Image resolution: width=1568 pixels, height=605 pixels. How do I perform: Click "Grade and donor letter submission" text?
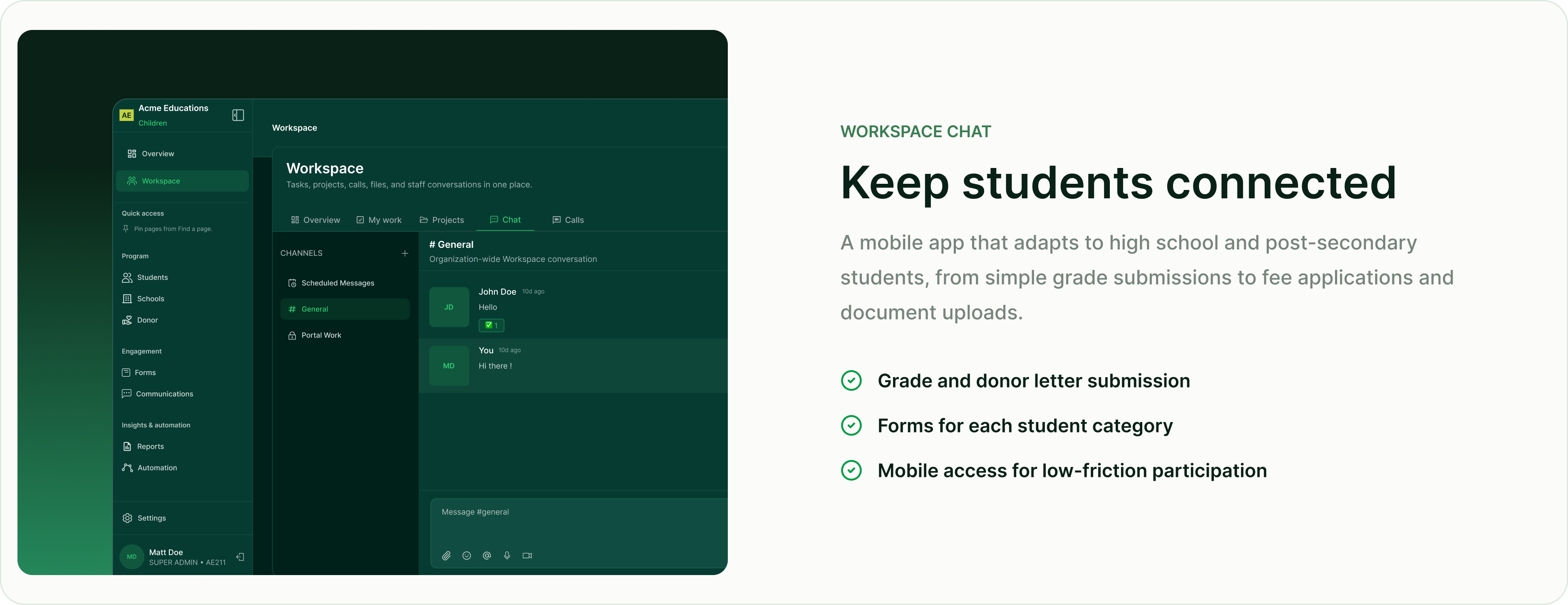click(x=1034, y=380)
